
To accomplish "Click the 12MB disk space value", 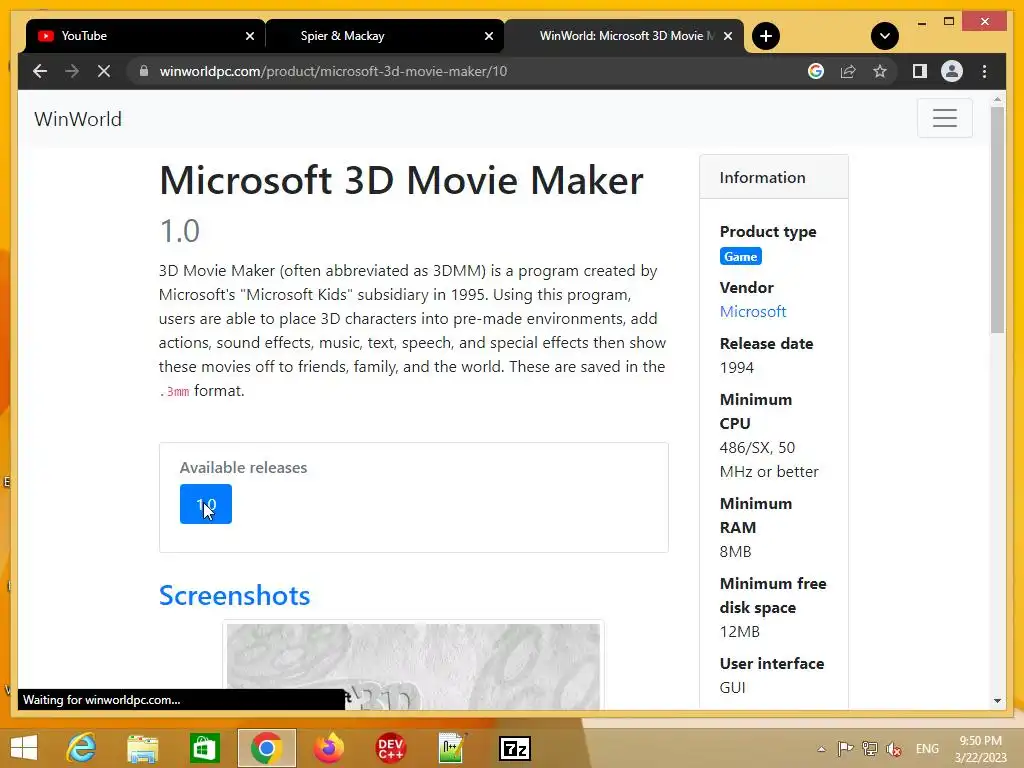I will pyautogui.click(x=740, y=632).
